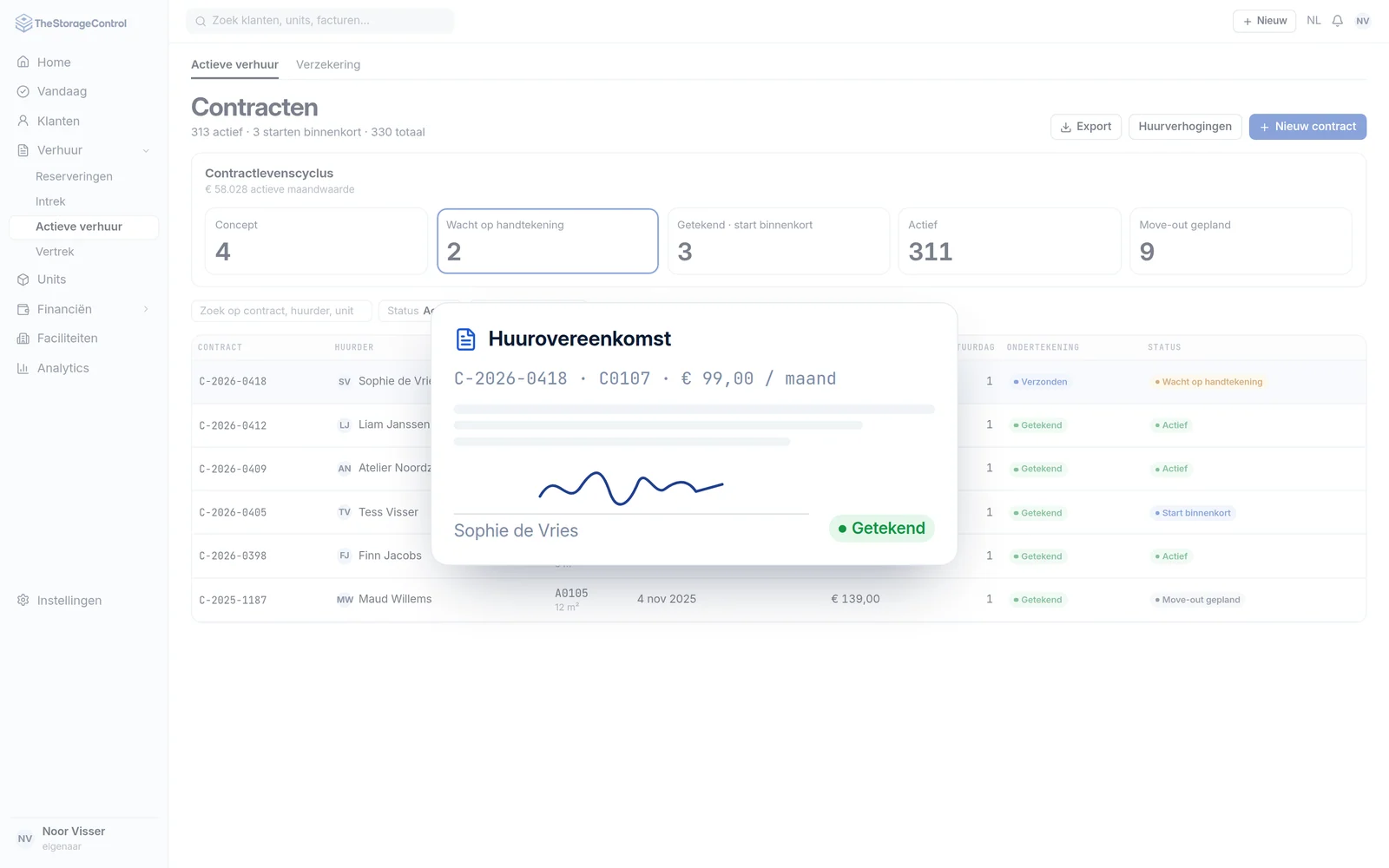The width and height of the screenshot is (1389, 868).
Task: Click the Huurovereenkomst document icon
Action: click(x=466, y=339)
